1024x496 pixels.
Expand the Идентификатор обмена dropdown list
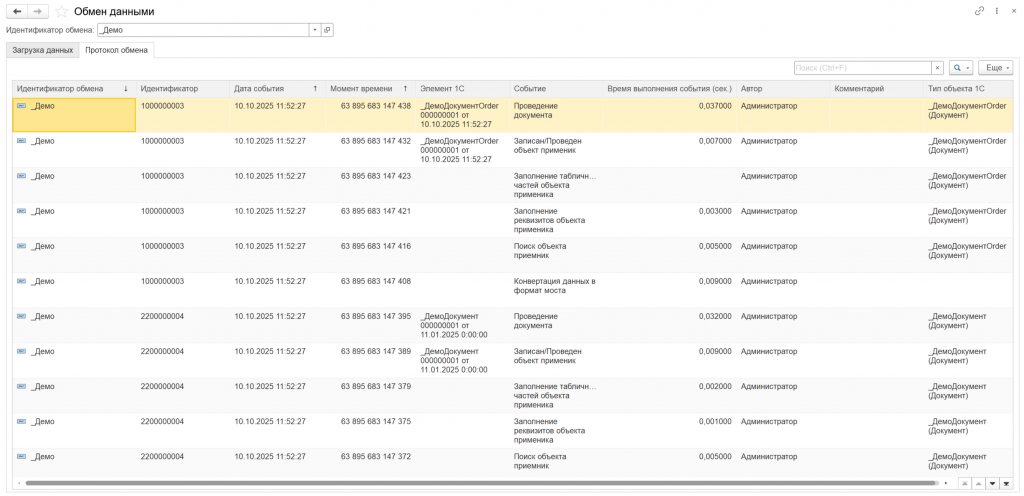click(315, 30)
